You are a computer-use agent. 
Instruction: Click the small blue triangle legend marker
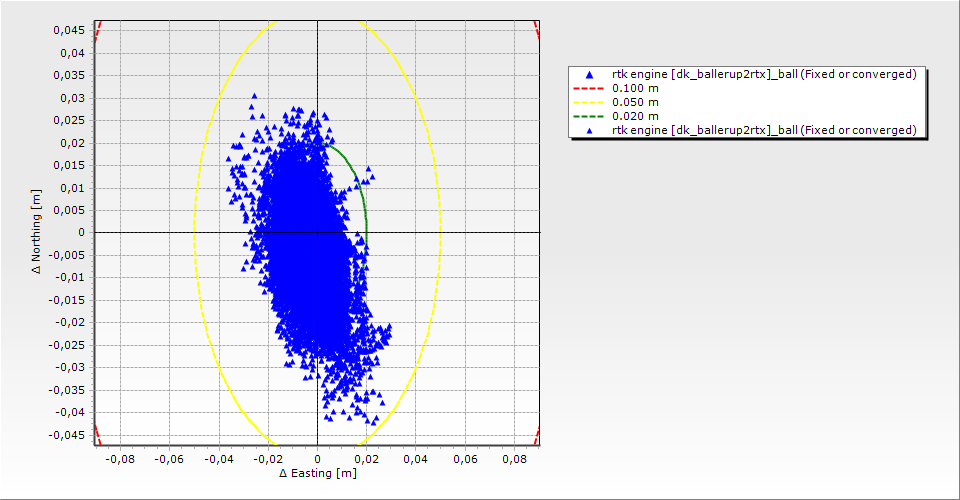coord(589,130)
